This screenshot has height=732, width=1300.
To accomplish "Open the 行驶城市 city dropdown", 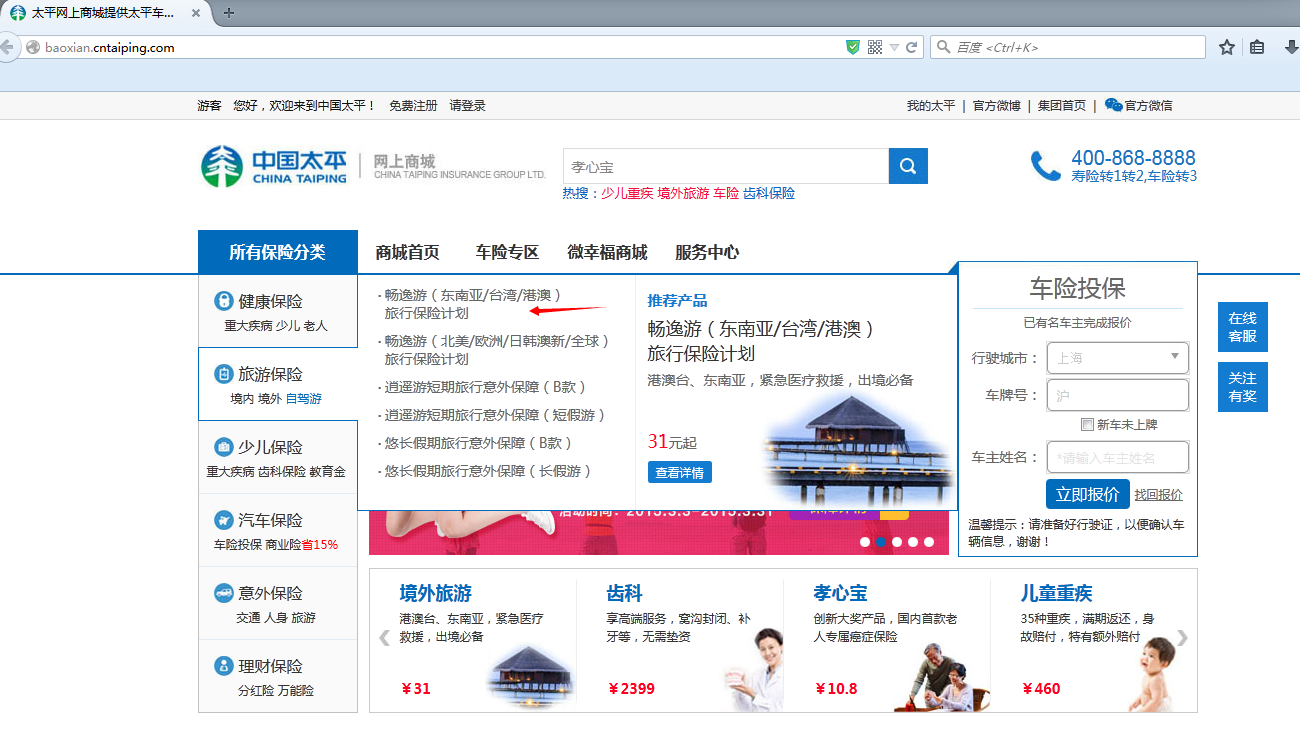I will tap(1118, 358).
